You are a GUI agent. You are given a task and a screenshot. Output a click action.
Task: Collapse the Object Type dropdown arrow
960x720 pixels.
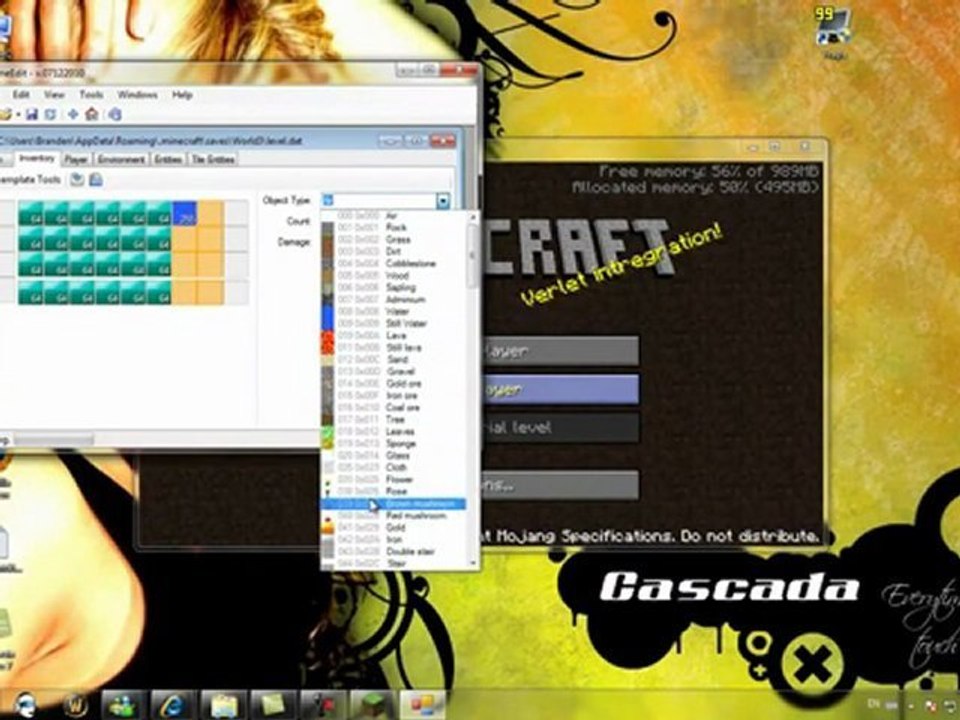click(x=443, y=200)
